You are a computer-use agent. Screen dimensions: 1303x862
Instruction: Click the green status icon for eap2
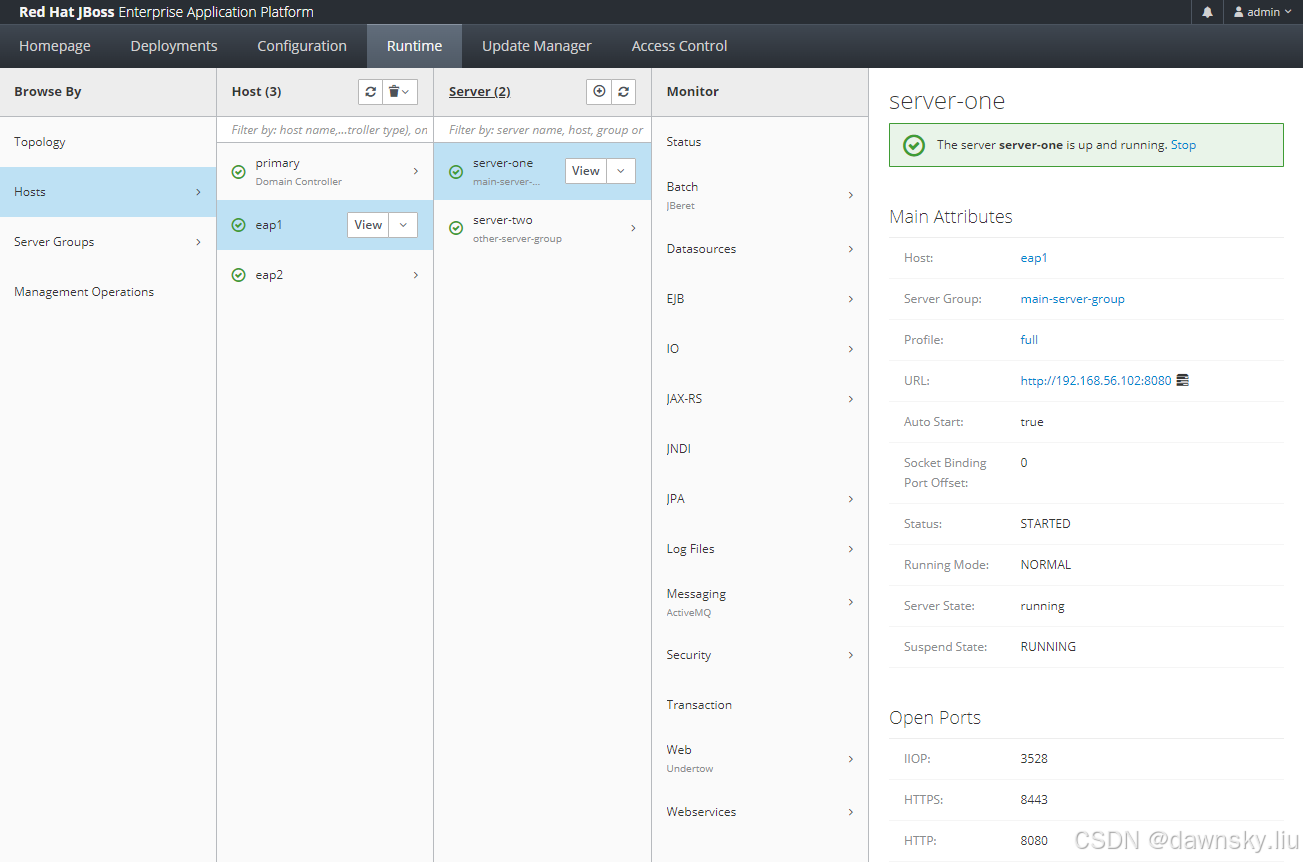(238, 275)
